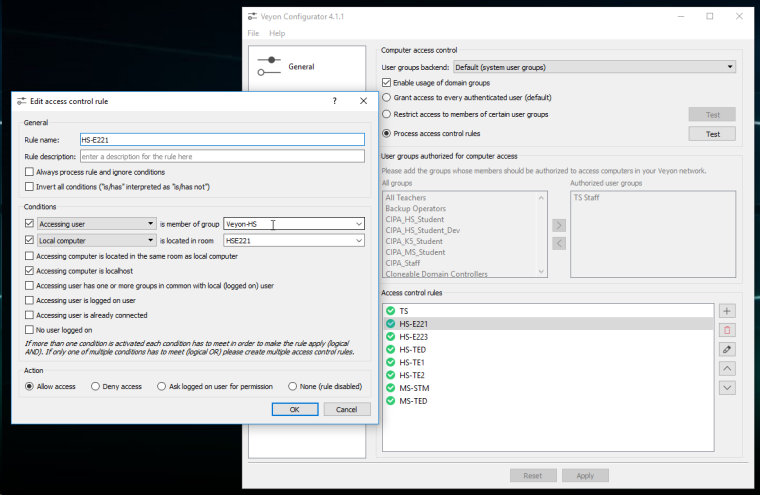Enable Accessing user is logged on user
This screenshot has width=760, height=495.
(x=30, y=301)
